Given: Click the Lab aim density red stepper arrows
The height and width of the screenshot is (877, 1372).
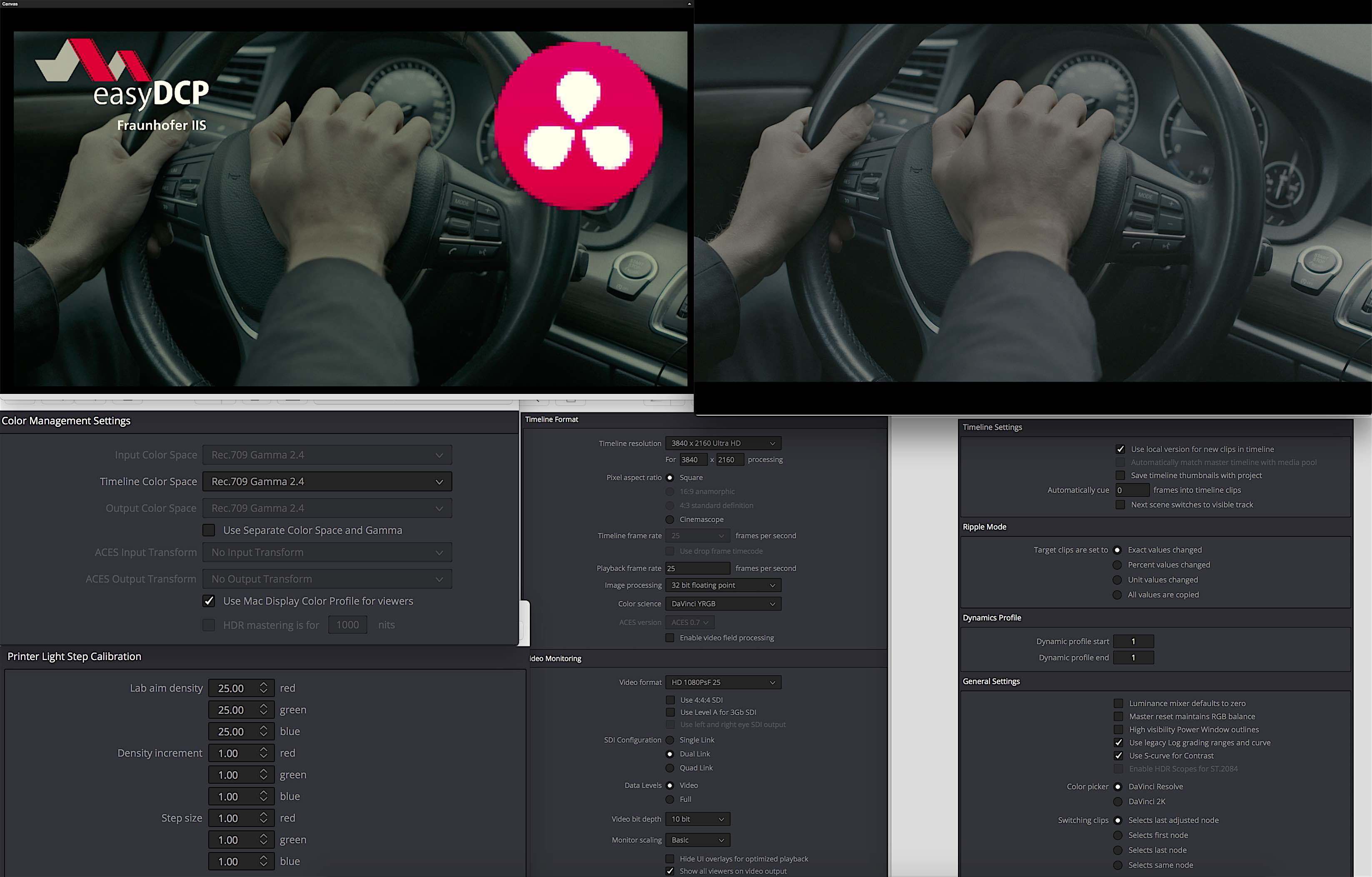Looking at the screenshot, I should (x=263, y=688).
